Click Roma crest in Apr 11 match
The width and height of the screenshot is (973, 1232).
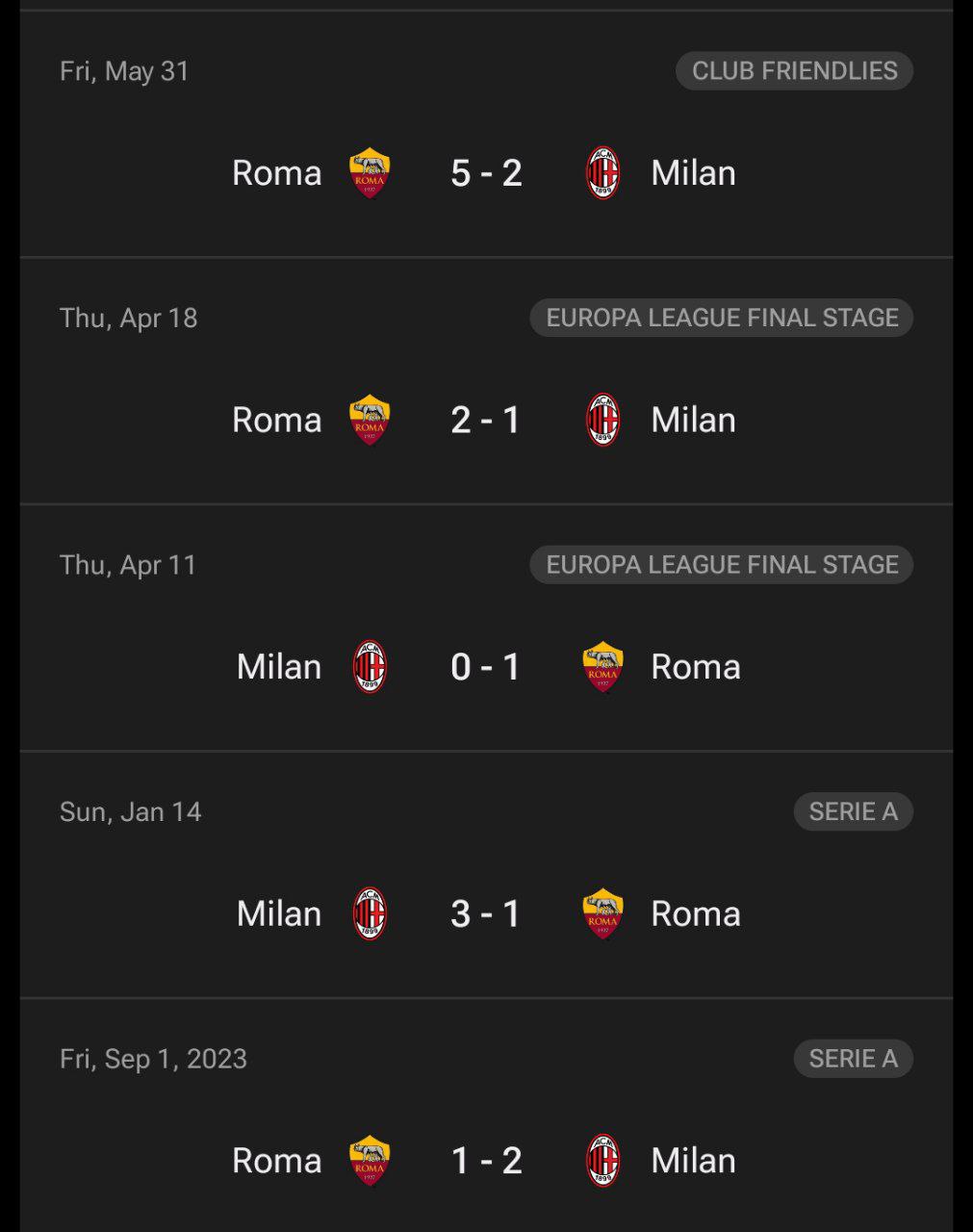coord(603,667)
